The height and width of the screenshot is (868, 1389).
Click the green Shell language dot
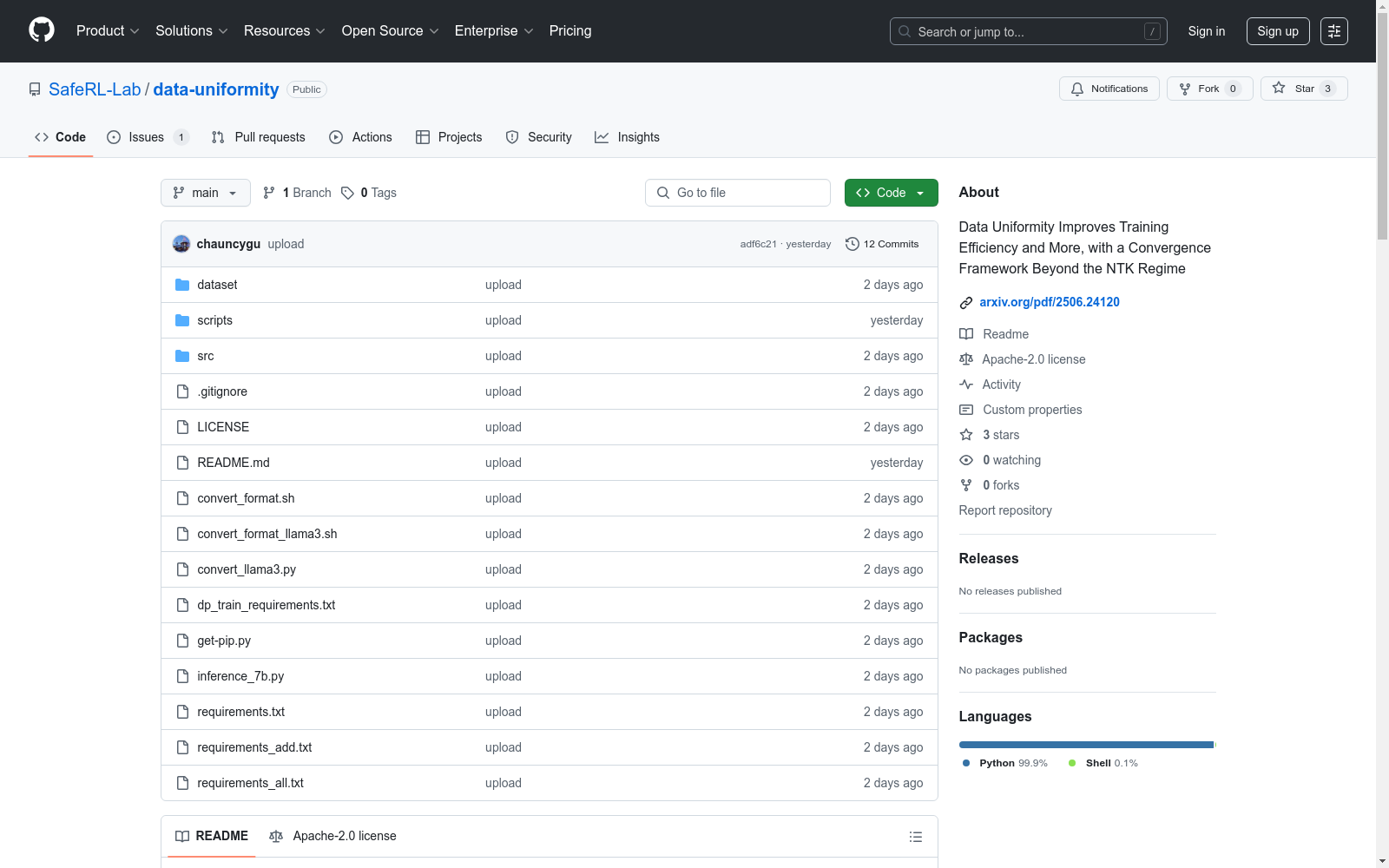(1072, 763)
